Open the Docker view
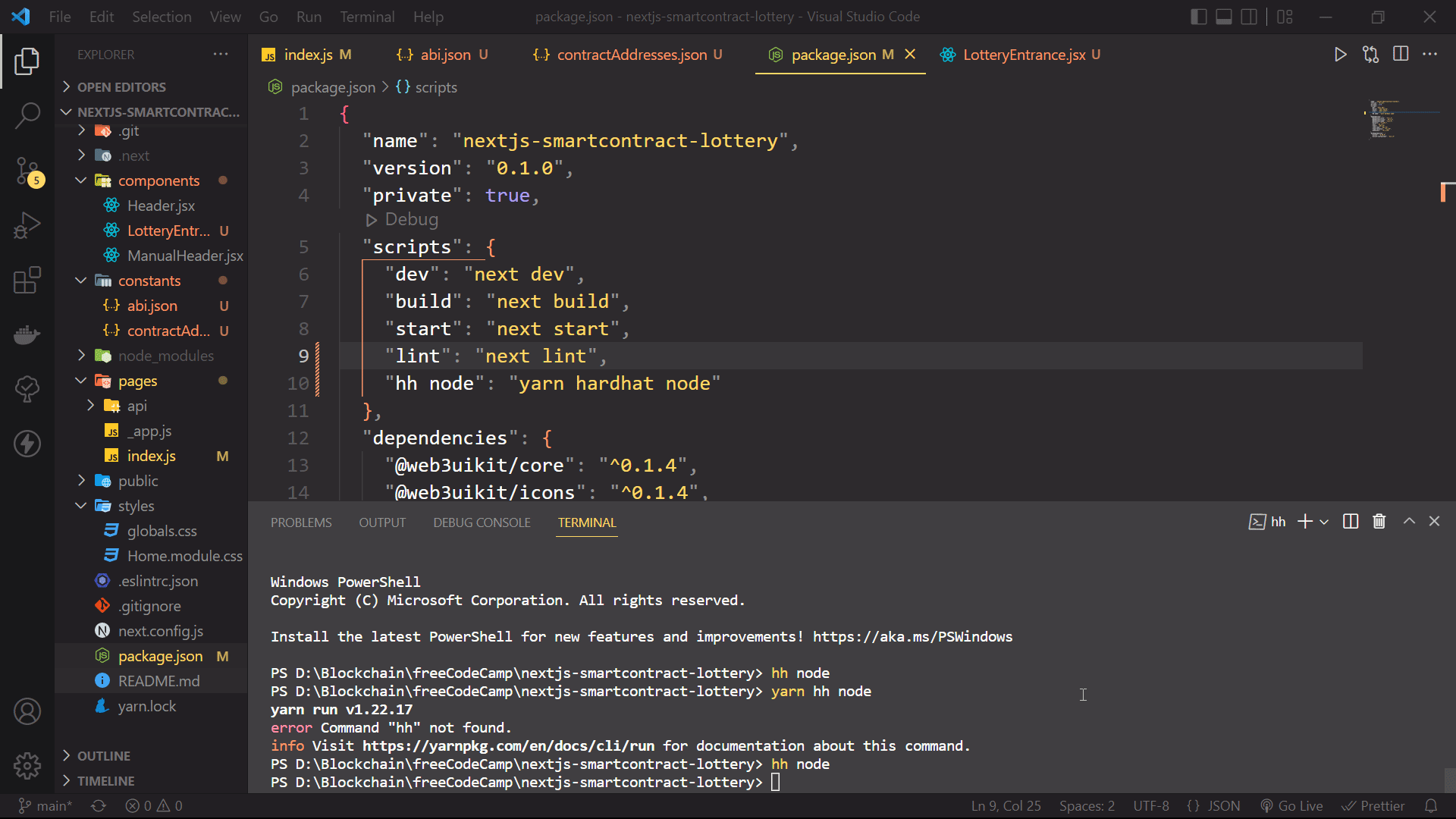 (27, 334)
